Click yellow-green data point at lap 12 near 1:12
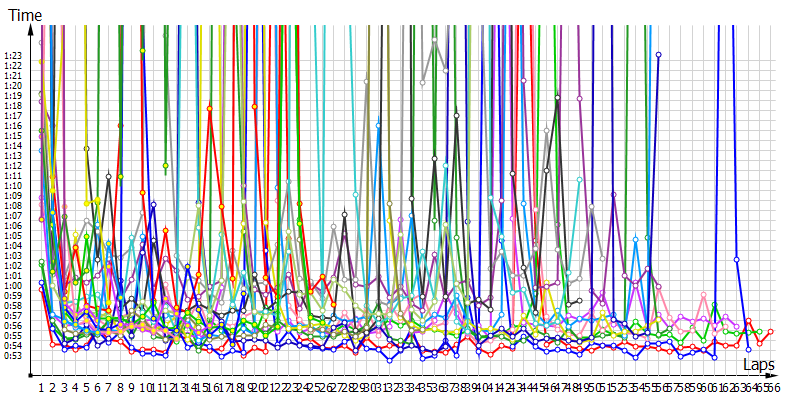The width and height of the screenshot is (800, 400). coord(166,165)
